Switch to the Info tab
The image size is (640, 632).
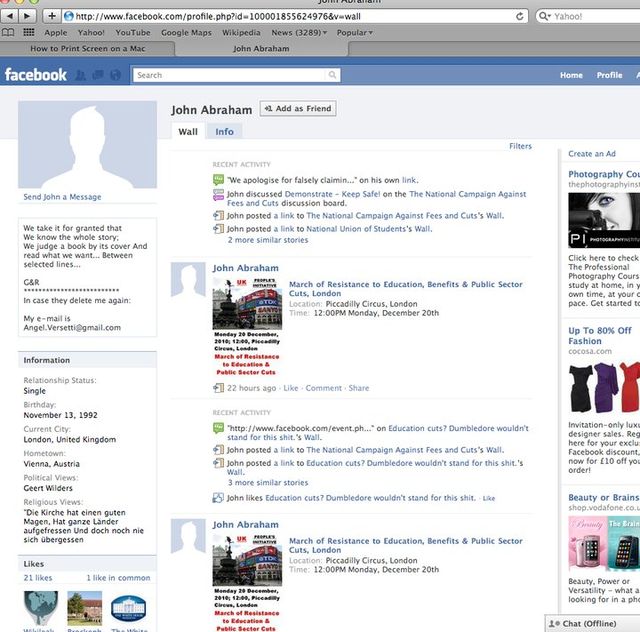click(224, 131)
